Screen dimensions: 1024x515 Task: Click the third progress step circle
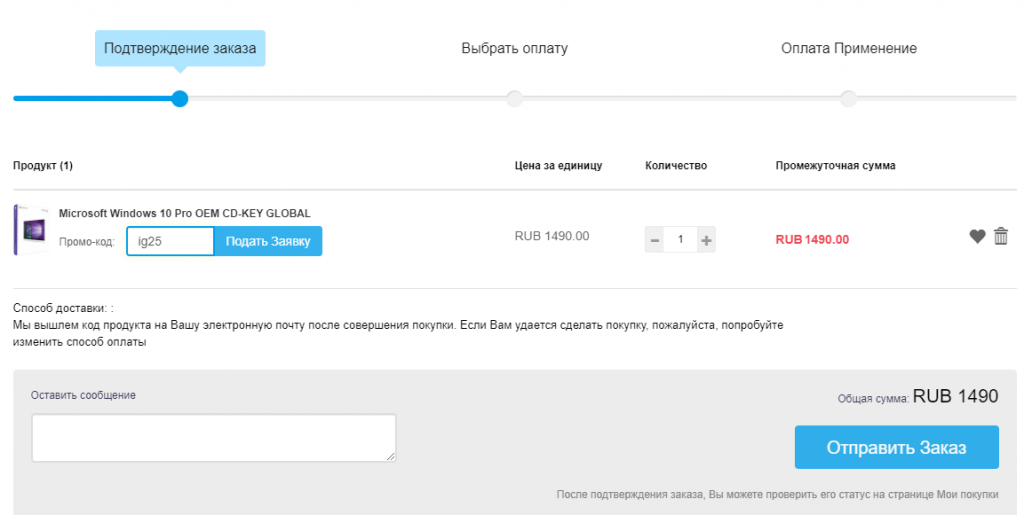click(848, 99)
